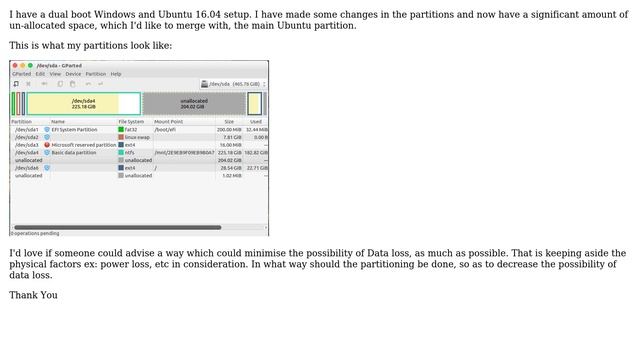Open the Device menu
The image size is (640, 360).
(x=73, y=74)
